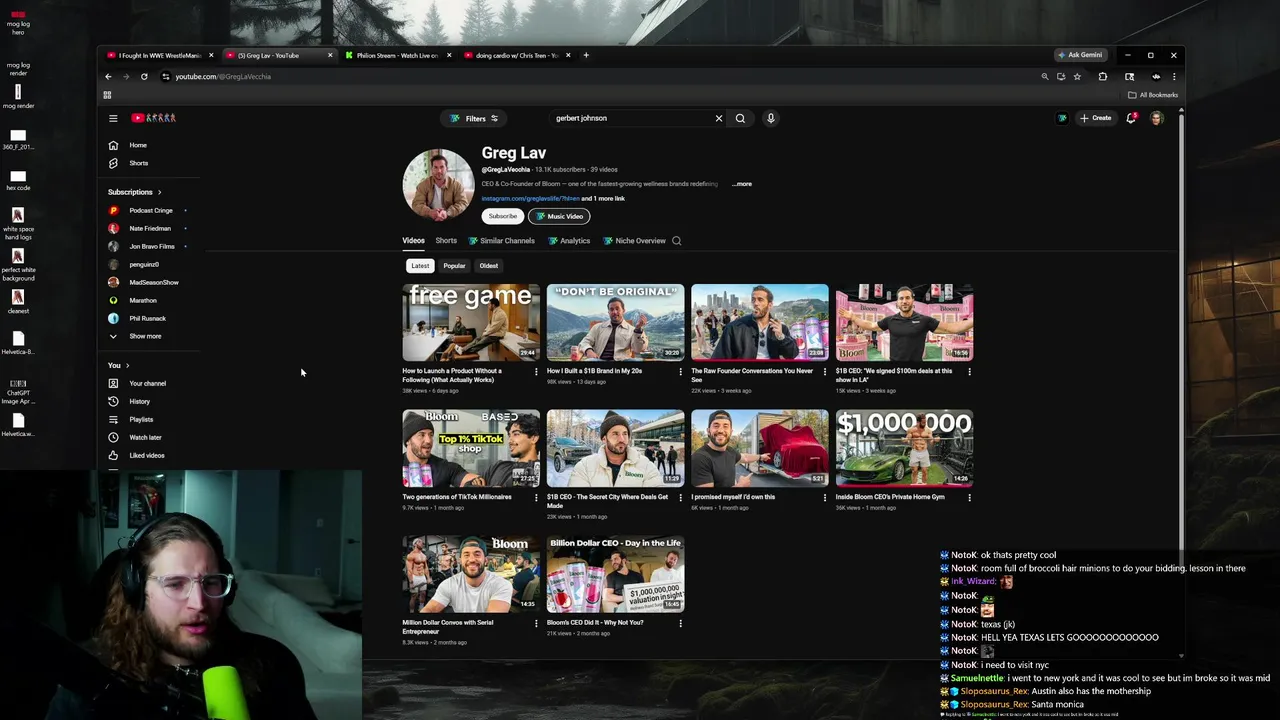
Task: Select the Oldest sort chip
Action: click(488, 266)
